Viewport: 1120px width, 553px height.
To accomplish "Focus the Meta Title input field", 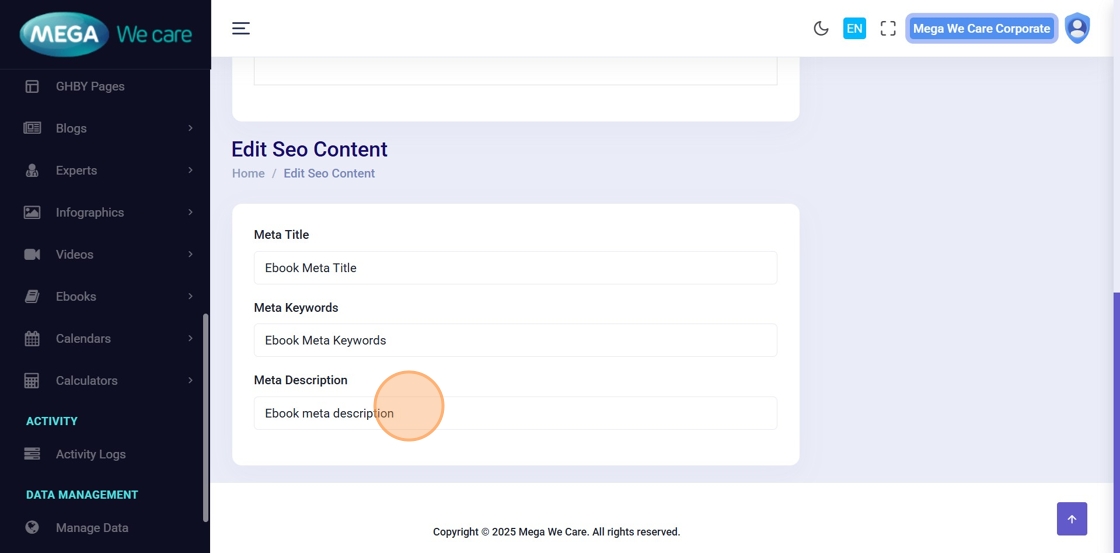I will click(x=515, y=268).
